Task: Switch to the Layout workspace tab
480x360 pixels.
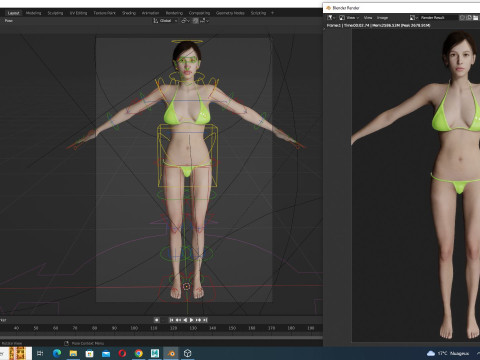Action: click(13, 13)
